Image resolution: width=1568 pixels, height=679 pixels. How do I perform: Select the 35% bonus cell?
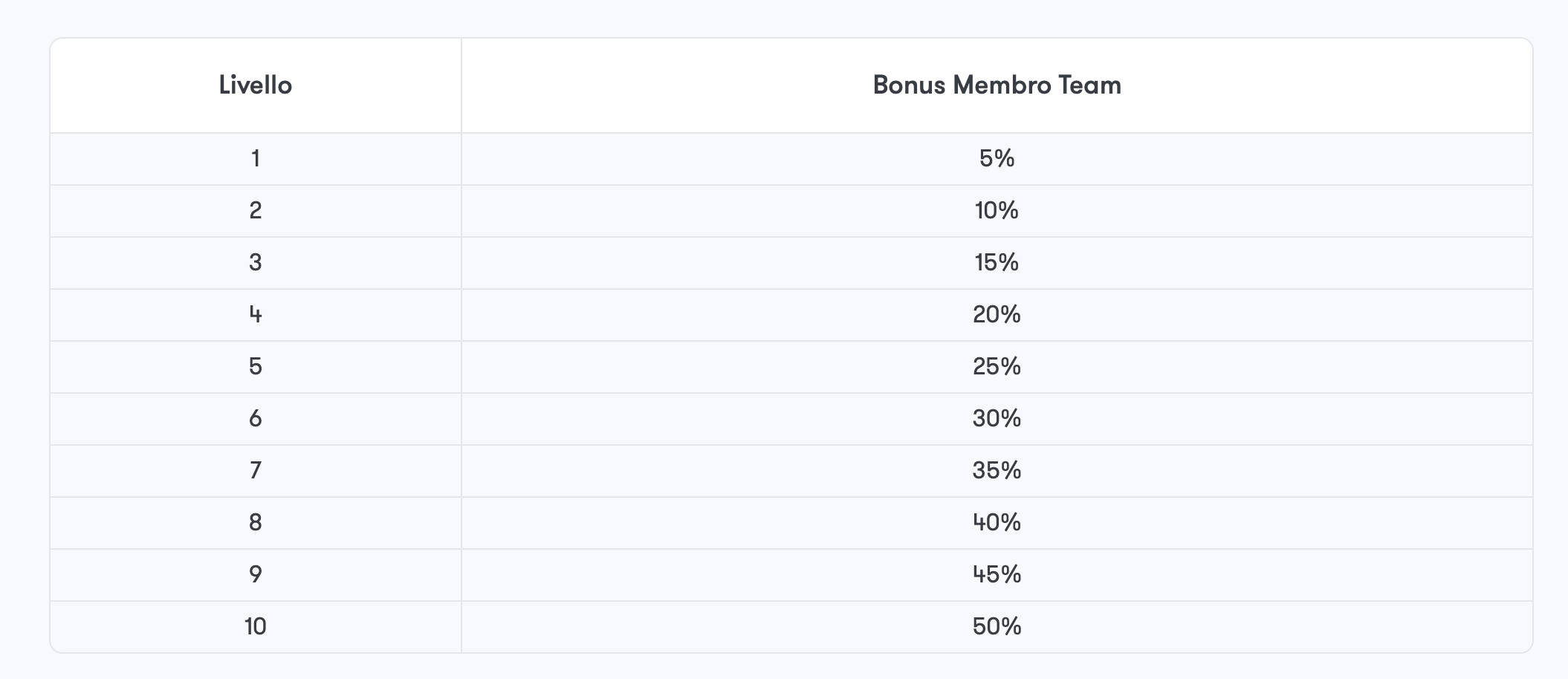(997, 471)
